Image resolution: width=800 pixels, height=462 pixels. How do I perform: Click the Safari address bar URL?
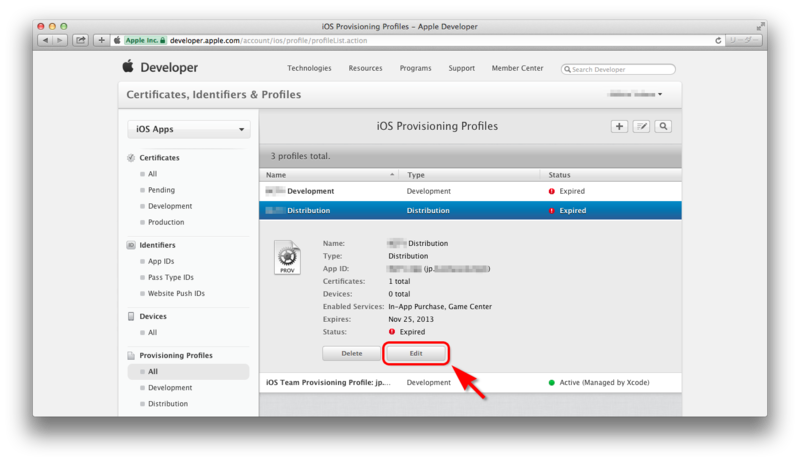coord(268,40)
